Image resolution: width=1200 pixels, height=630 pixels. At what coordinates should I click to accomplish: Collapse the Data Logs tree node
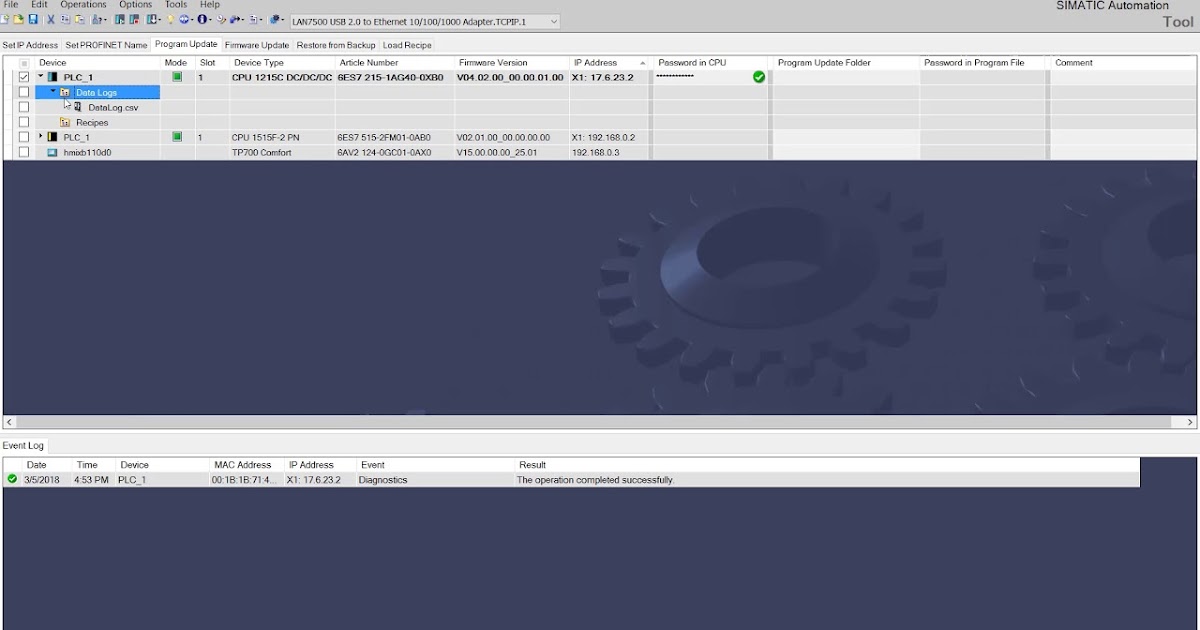(52, 91)
